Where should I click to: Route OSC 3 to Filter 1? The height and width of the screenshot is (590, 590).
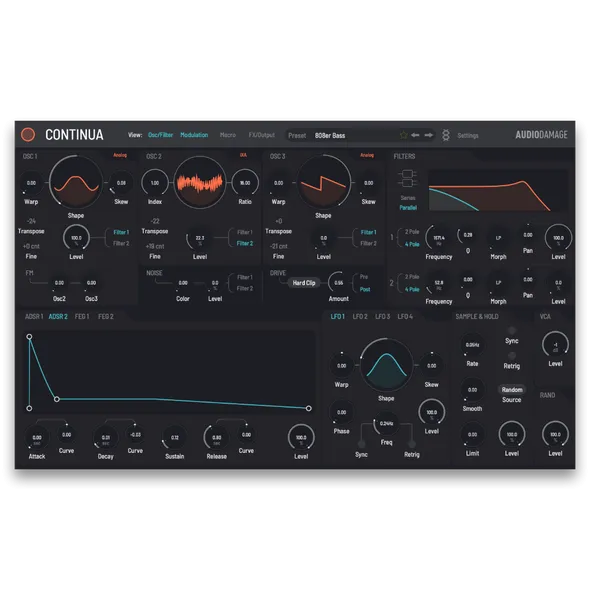(x=368, y=233)
